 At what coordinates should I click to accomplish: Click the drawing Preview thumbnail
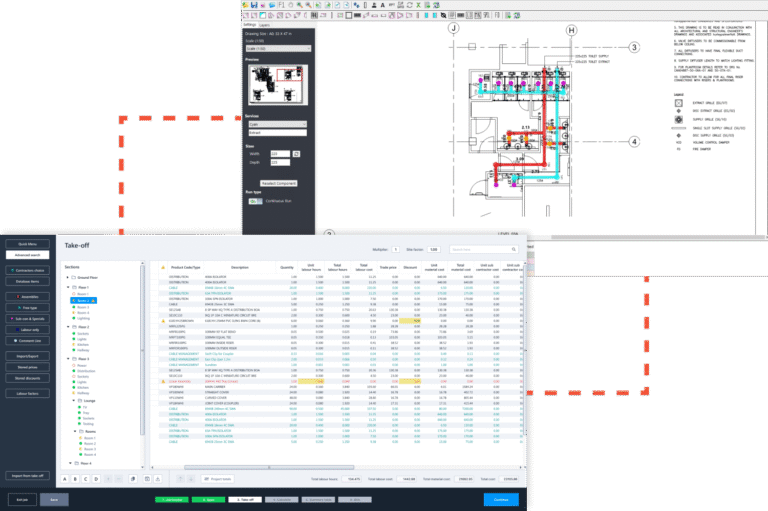coord(278,85)
